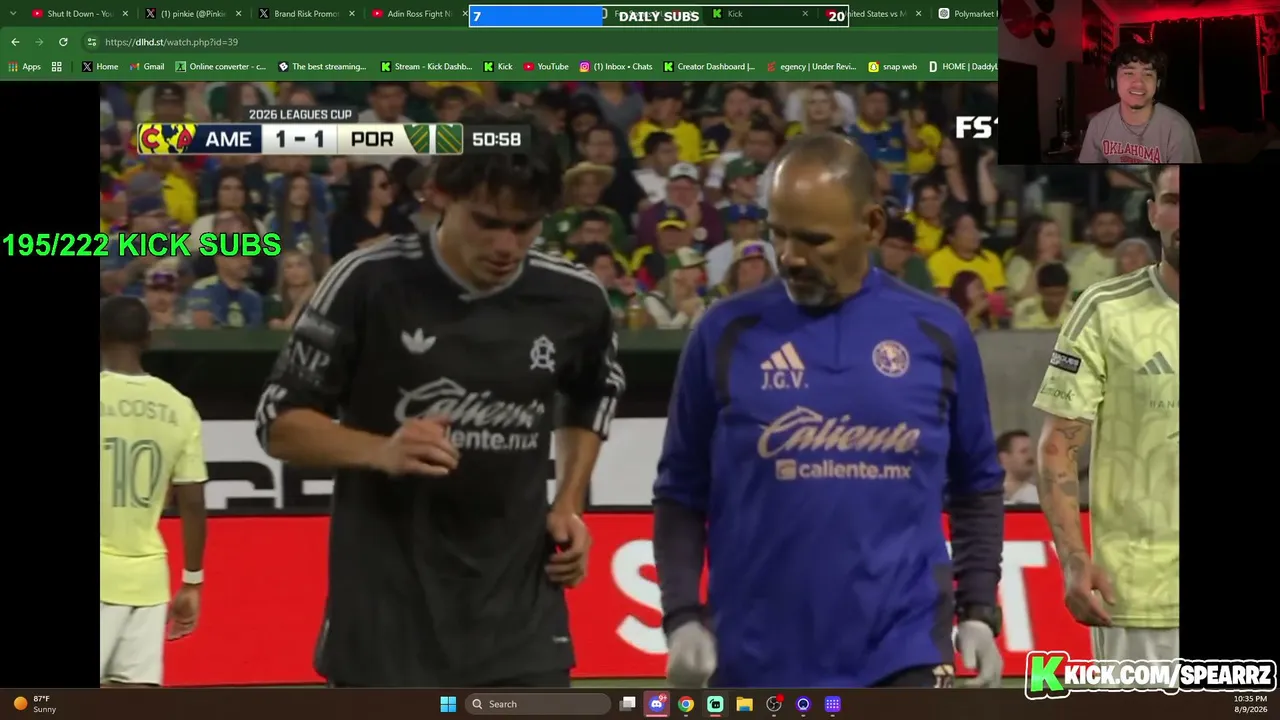This screenshot has height=720, width=1280.
Task: Go forward in browser history
Action: tap(39, 42)
